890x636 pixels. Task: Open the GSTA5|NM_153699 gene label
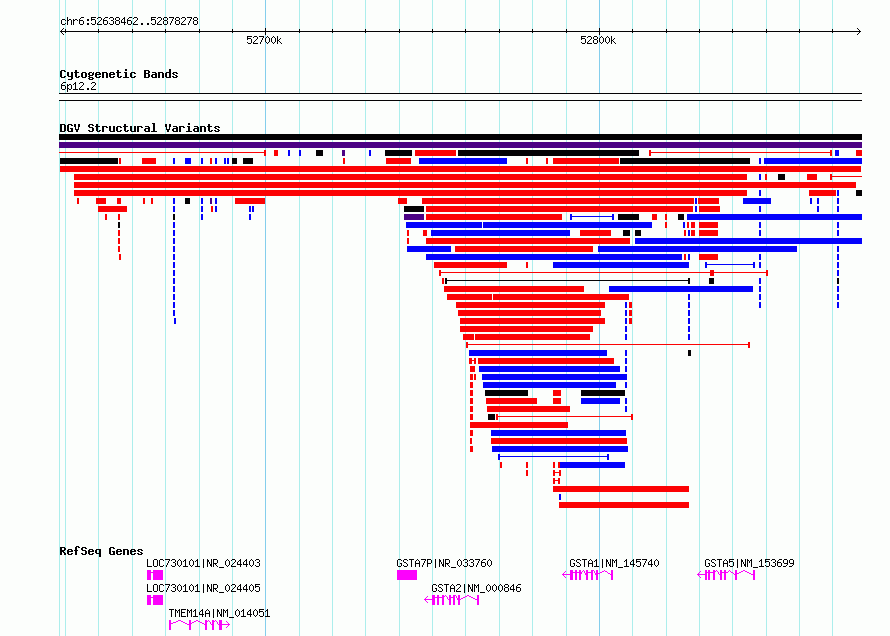(x=749, y=563)
